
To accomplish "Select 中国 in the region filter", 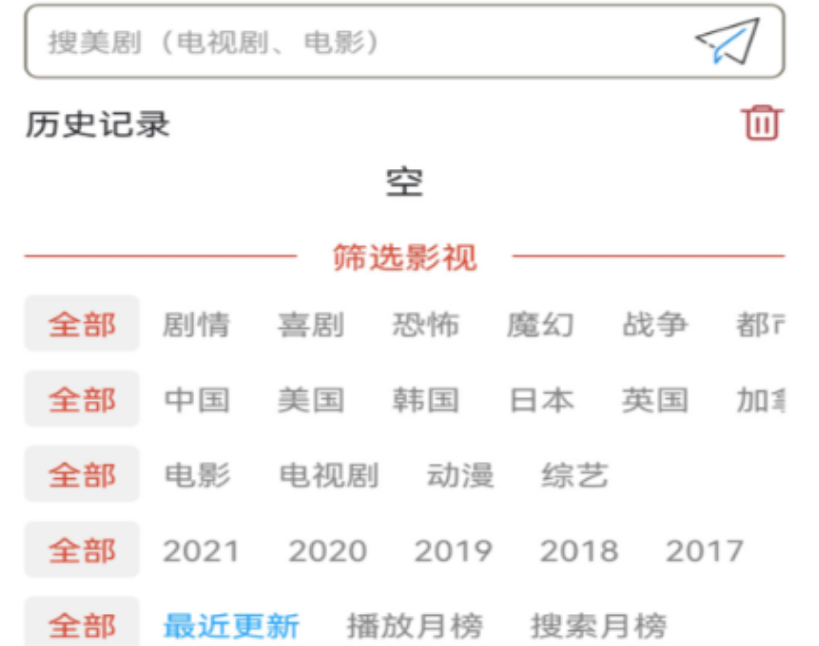I will click(196, 400).
